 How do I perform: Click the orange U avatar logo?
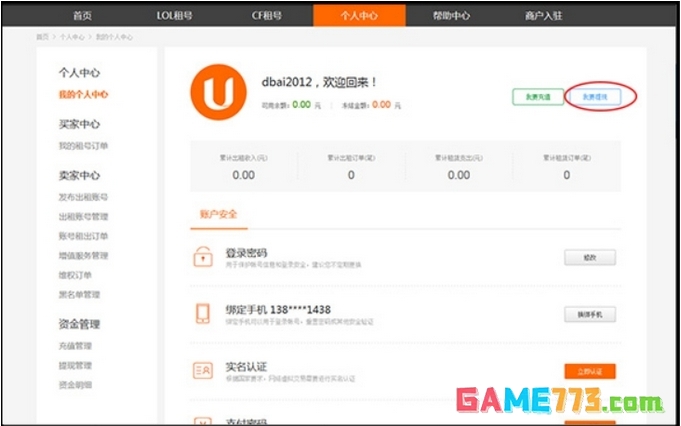tap(218, 92)
